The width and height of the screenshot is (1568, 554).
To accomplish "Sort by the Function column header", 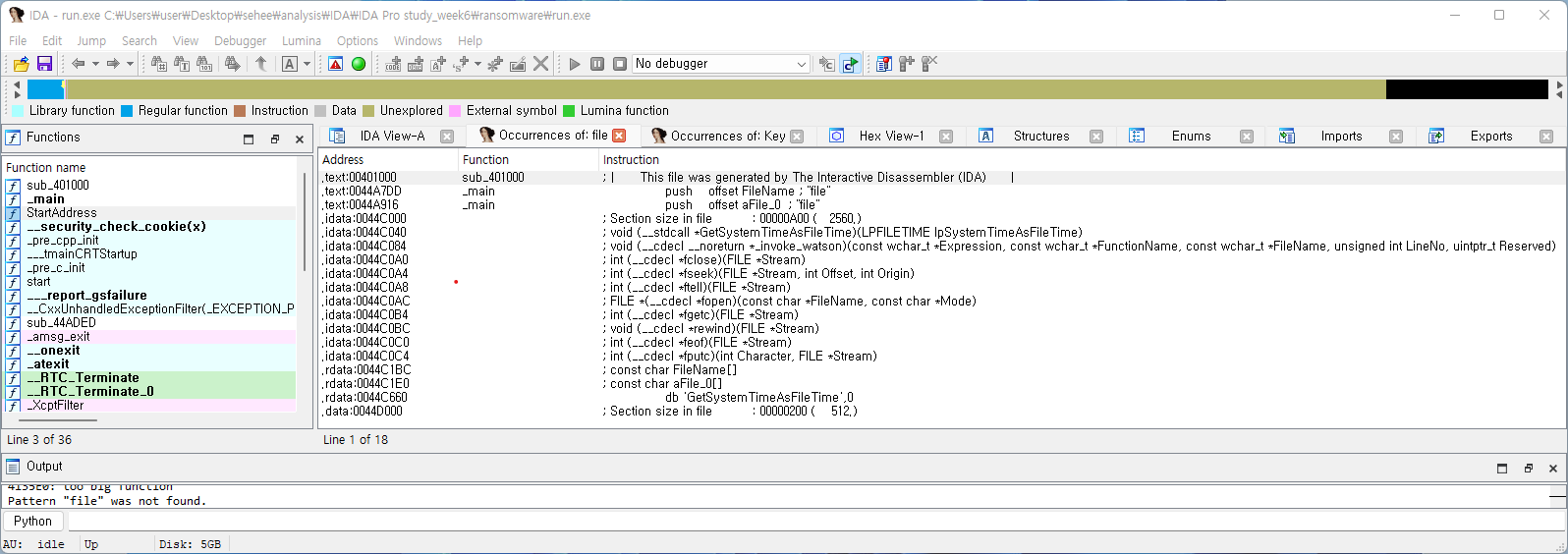I will coord(531,160).
